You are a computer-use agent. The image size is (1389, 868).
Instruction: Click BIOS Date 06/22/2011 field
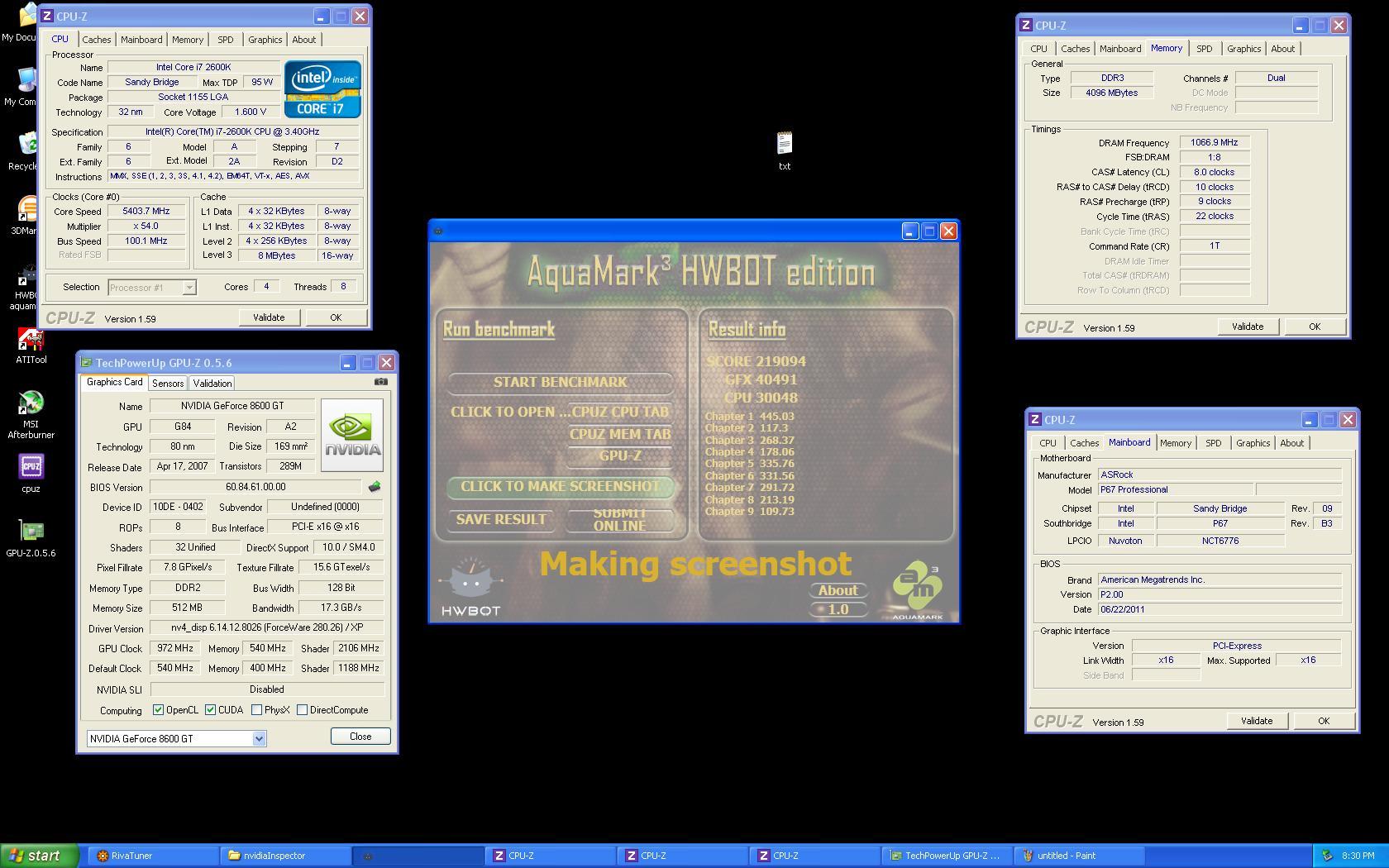pos(1219,609)
